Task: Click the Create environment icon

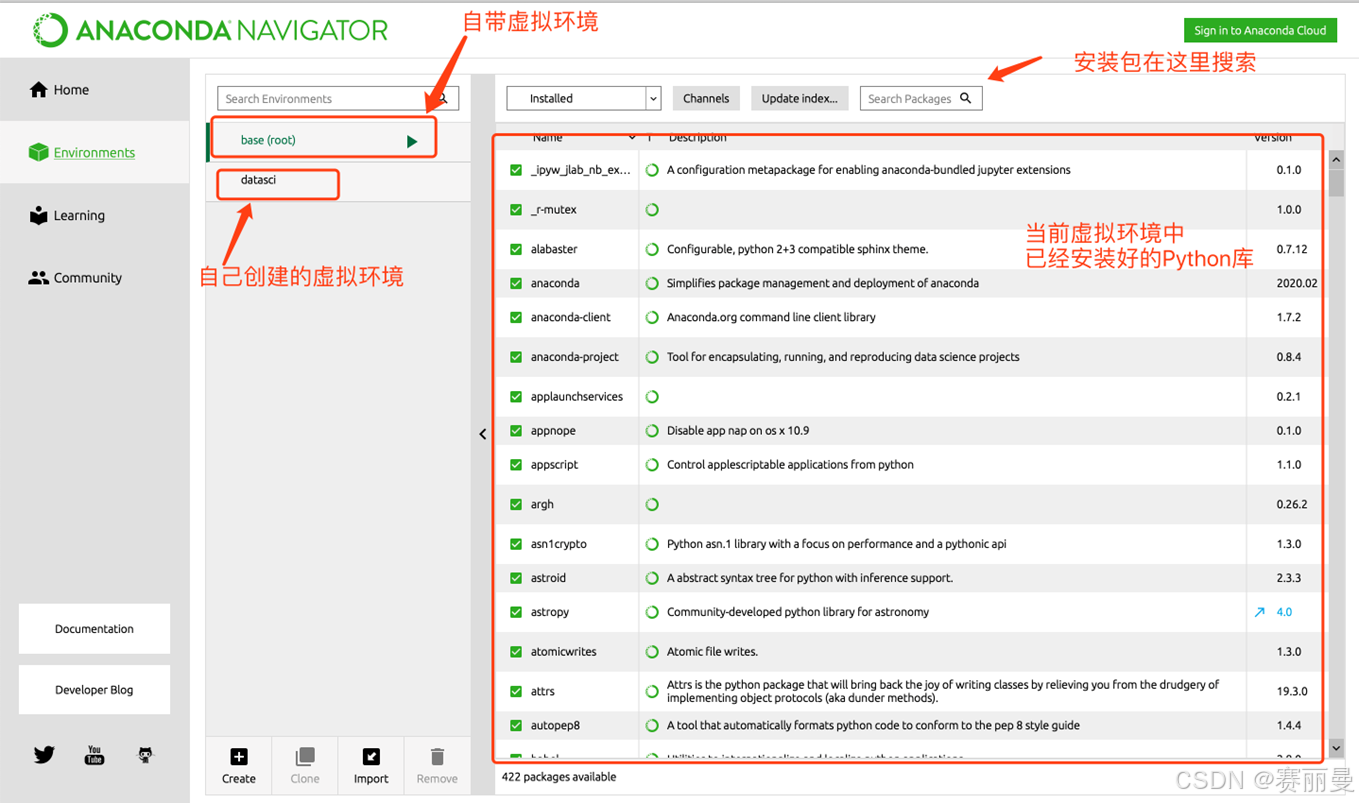Action: (238, 757)
